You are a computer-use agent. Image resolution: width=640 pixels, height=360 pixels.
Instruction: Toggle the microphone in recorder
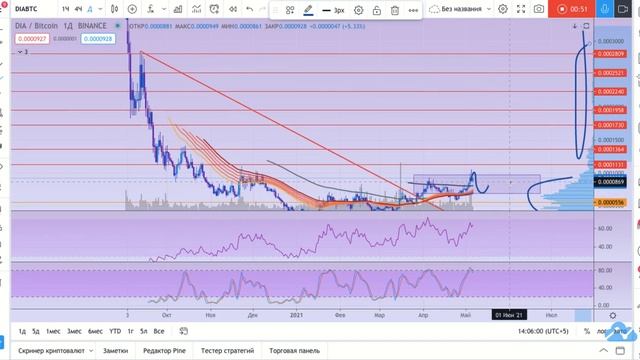[604, 9]
